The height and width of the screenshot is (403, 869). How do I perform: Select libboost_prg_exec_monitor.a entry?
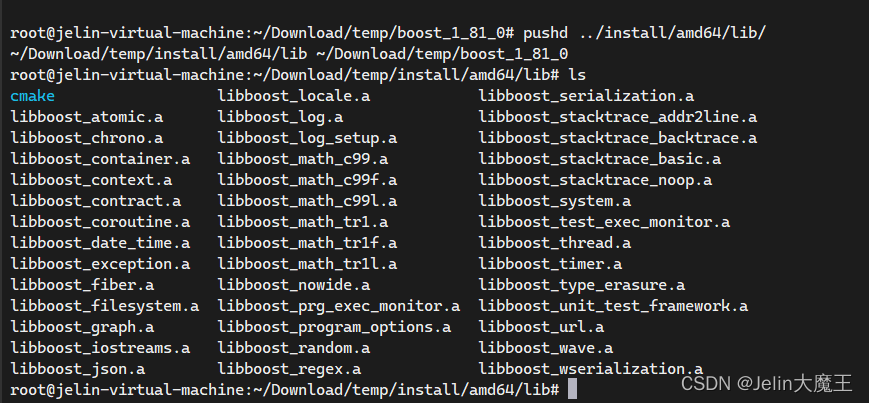(x=339, y=306)
